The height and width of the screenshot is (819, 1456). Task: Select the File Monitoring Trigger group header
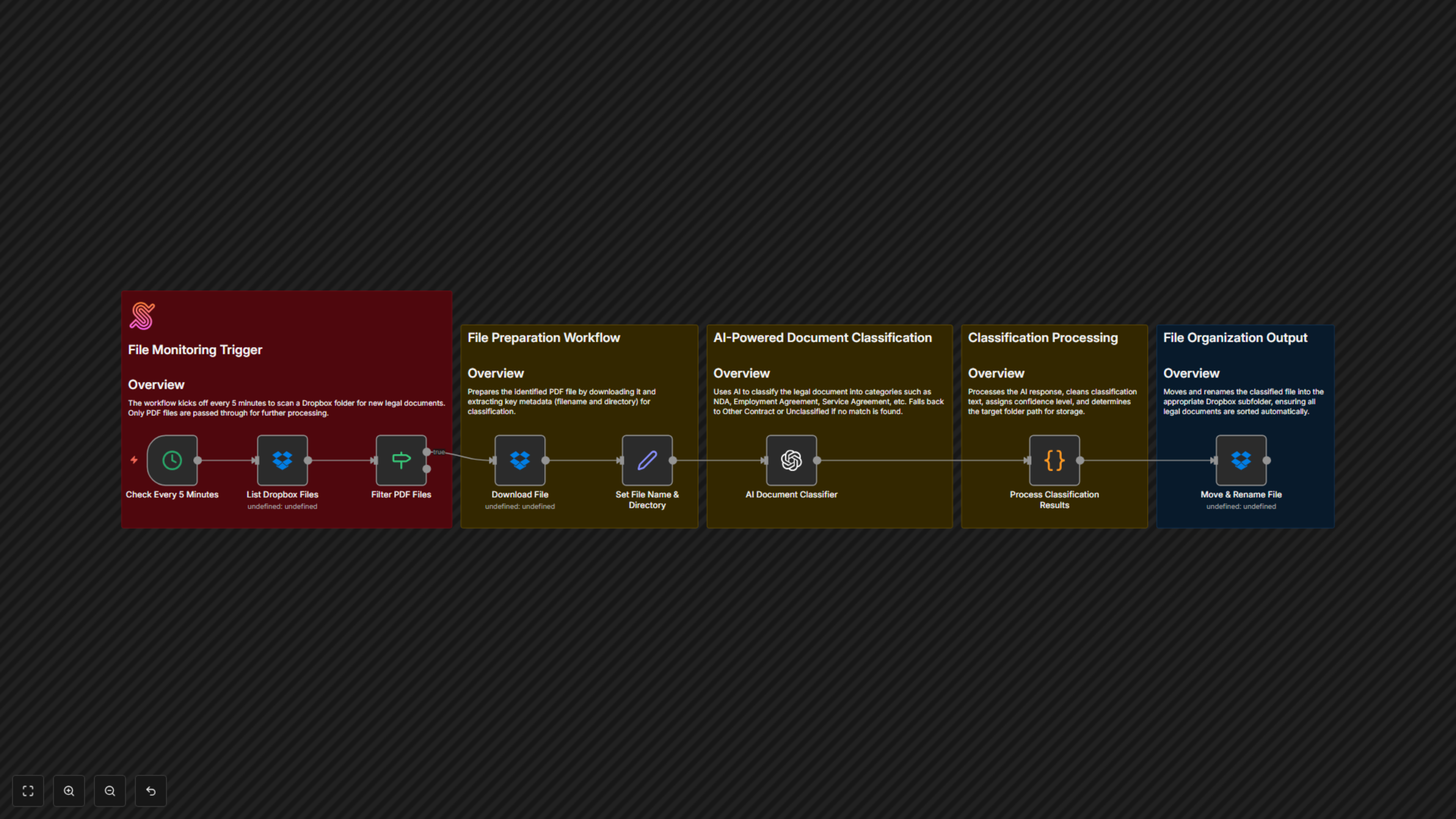click(195, 349)
